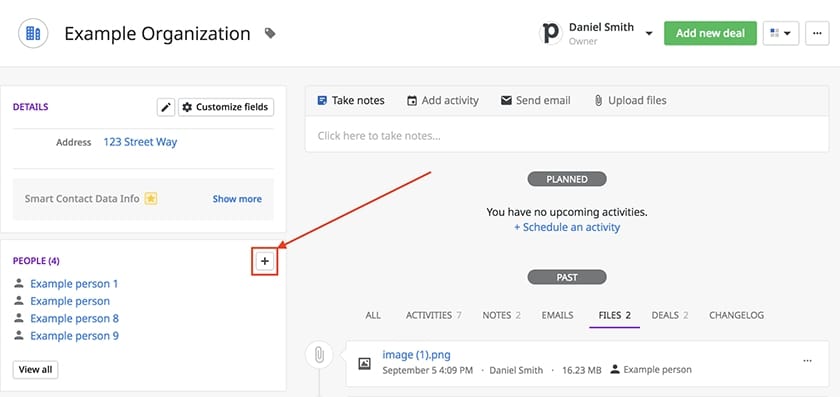Click the image thumbnail icon of the file
The height and width of the screenshot is (397, 840).
(x=364, y=364)
